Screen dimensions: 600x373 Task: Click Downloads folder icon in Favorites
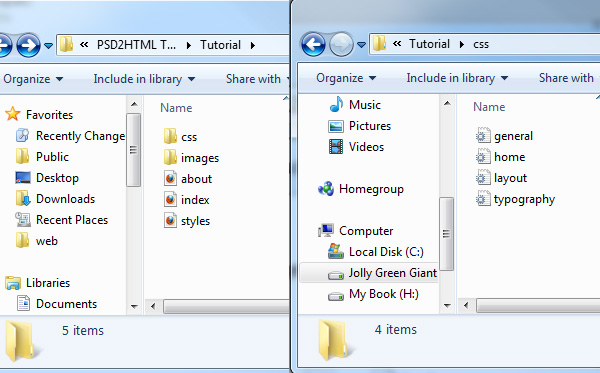pos(23,199)
